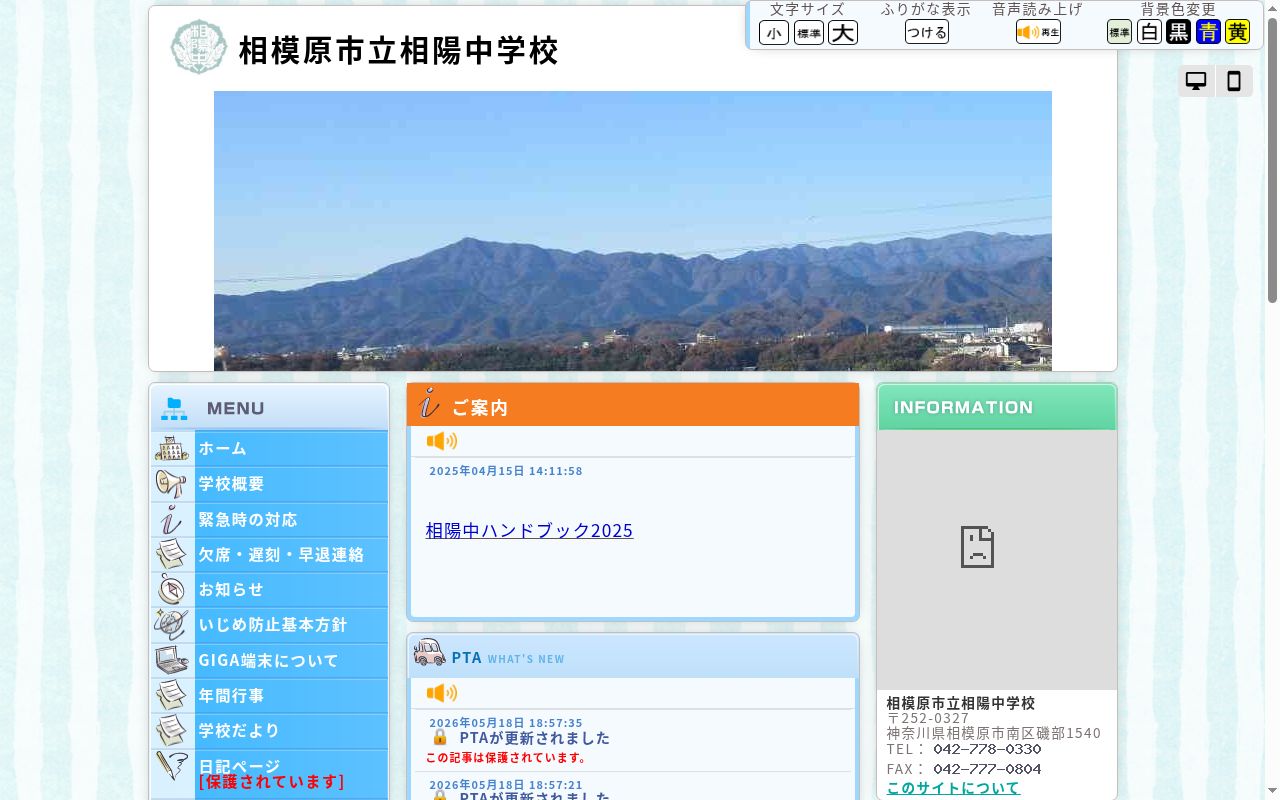This screenshot has height=800, width=1280.
Task: Click the mountain banner photo
Action: point(633,231)
